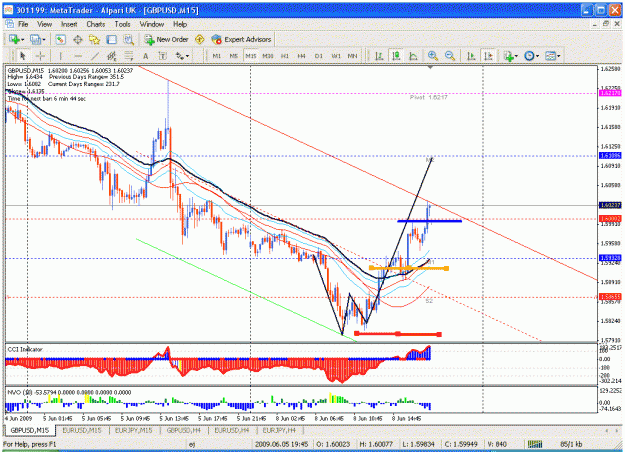Select the arrow Cursor tool

[23, 56]
